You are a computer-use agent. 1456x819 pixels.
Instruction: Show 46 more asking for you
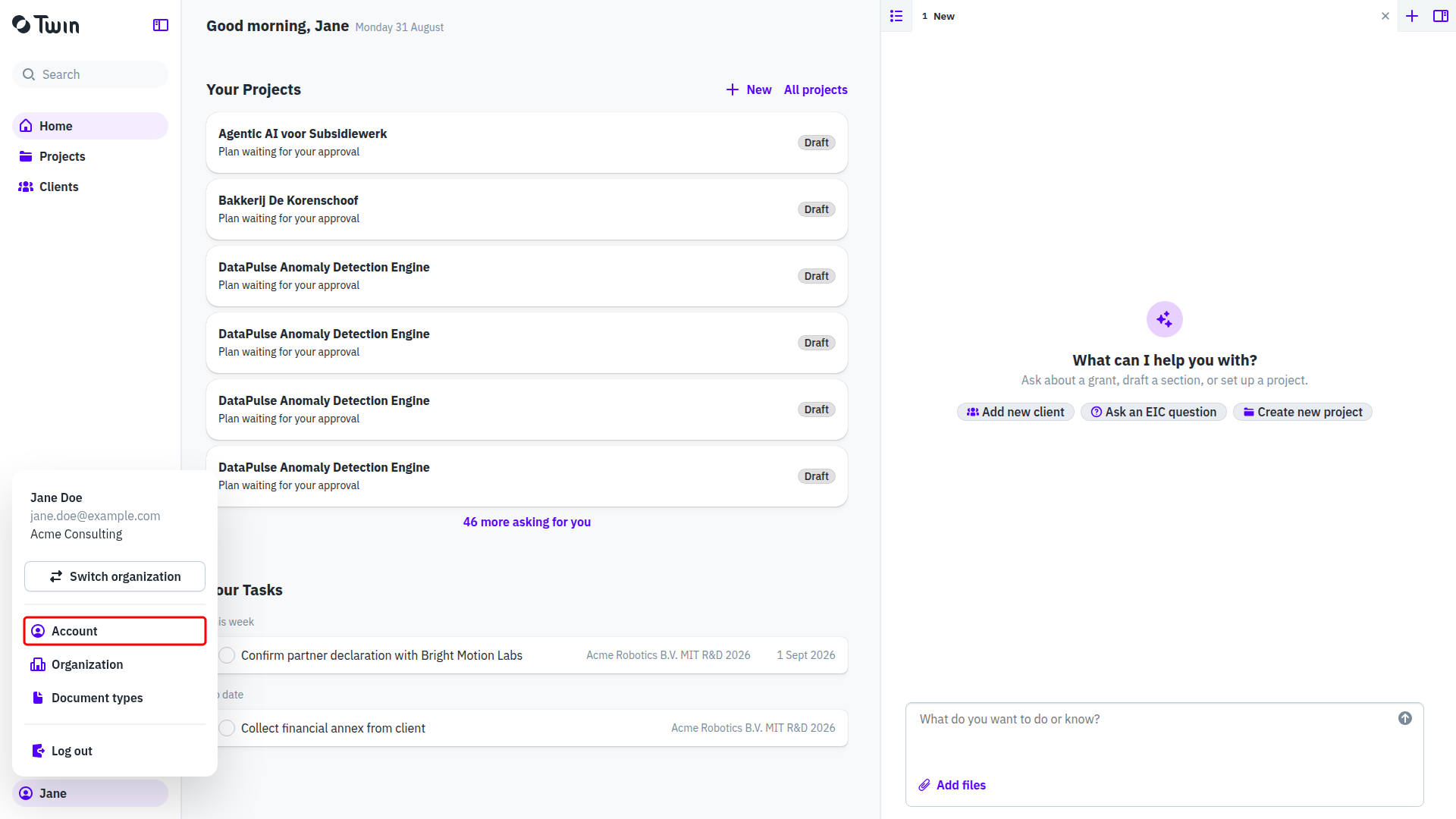527,522
